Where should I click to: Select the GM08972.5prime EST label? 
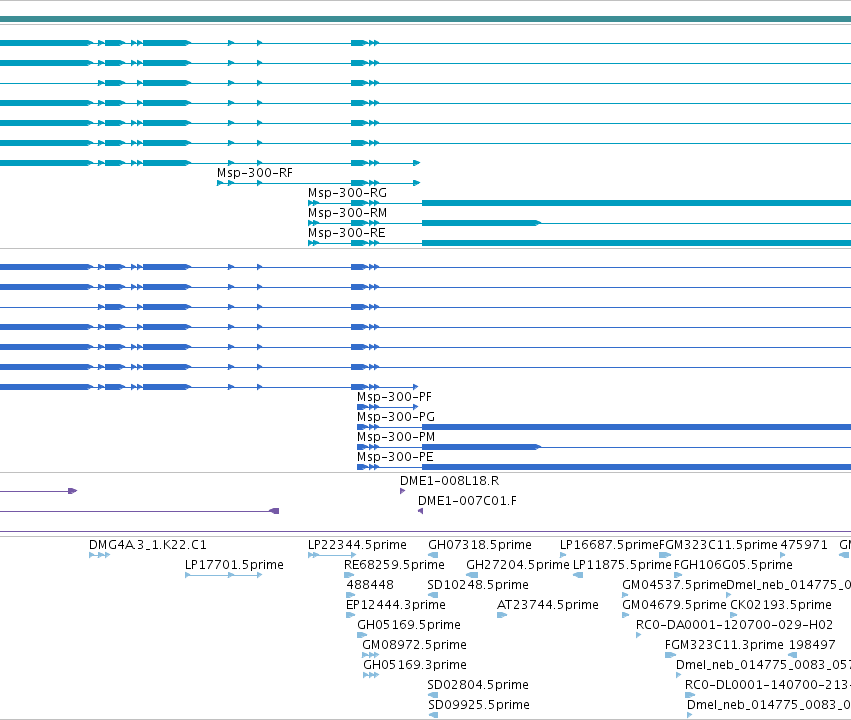414,646
